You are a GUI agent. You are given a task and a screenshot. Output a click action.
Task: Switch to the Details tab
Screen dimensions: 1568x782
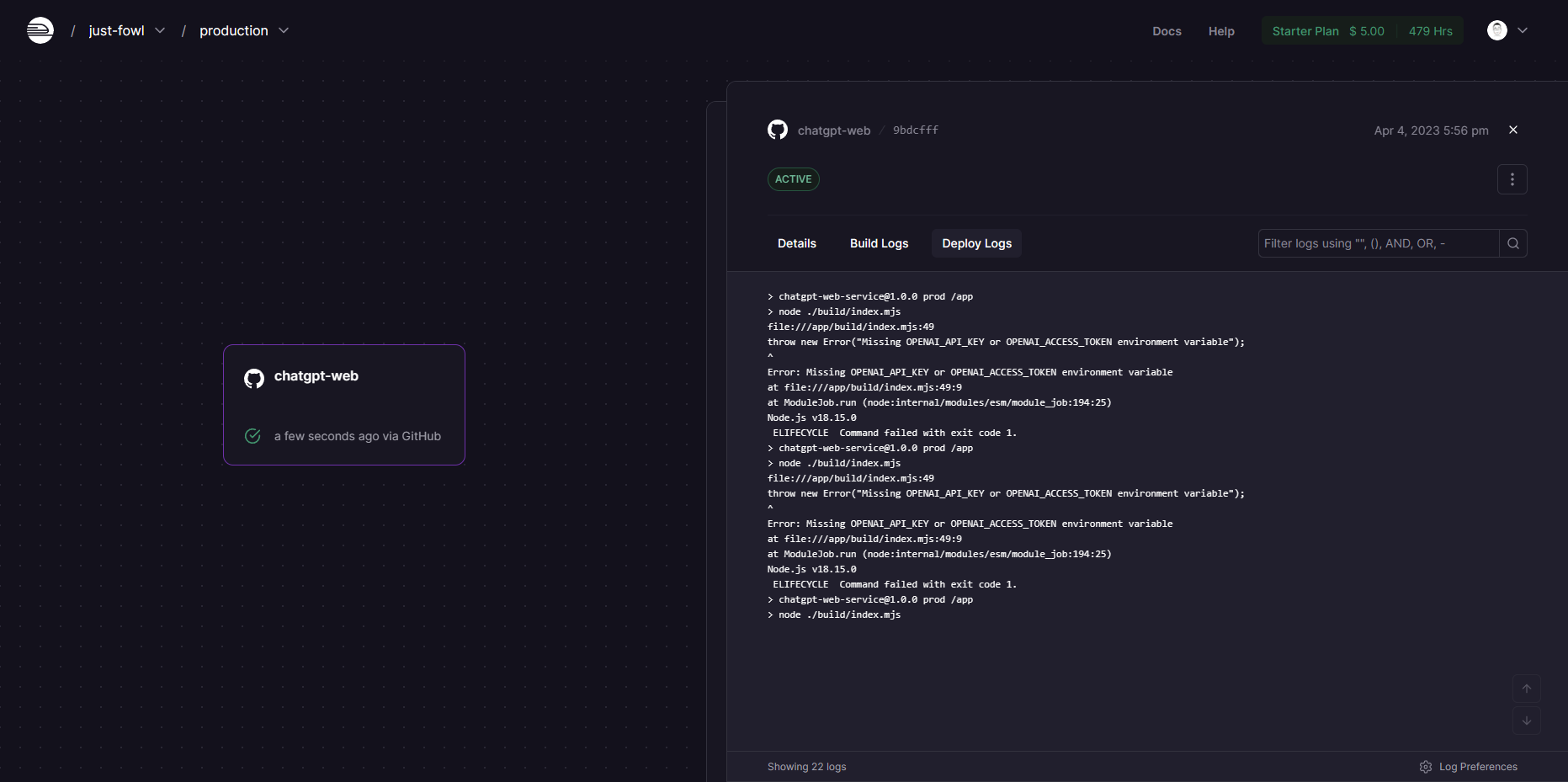coord(797,243)
